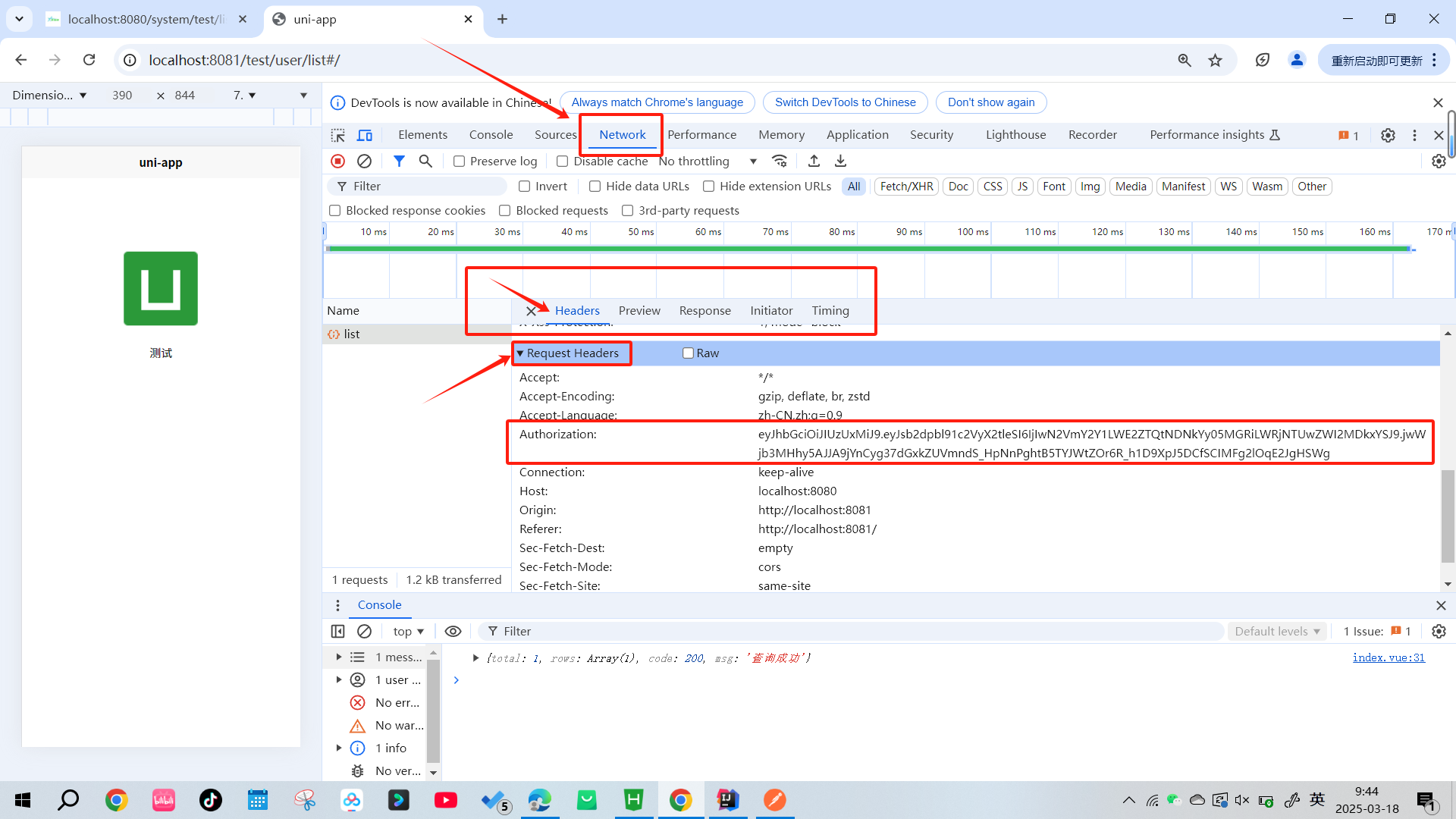Enable Preserve log checkbox
The height and width of the screenshot is (819, 1456).
tap(459, 162)
